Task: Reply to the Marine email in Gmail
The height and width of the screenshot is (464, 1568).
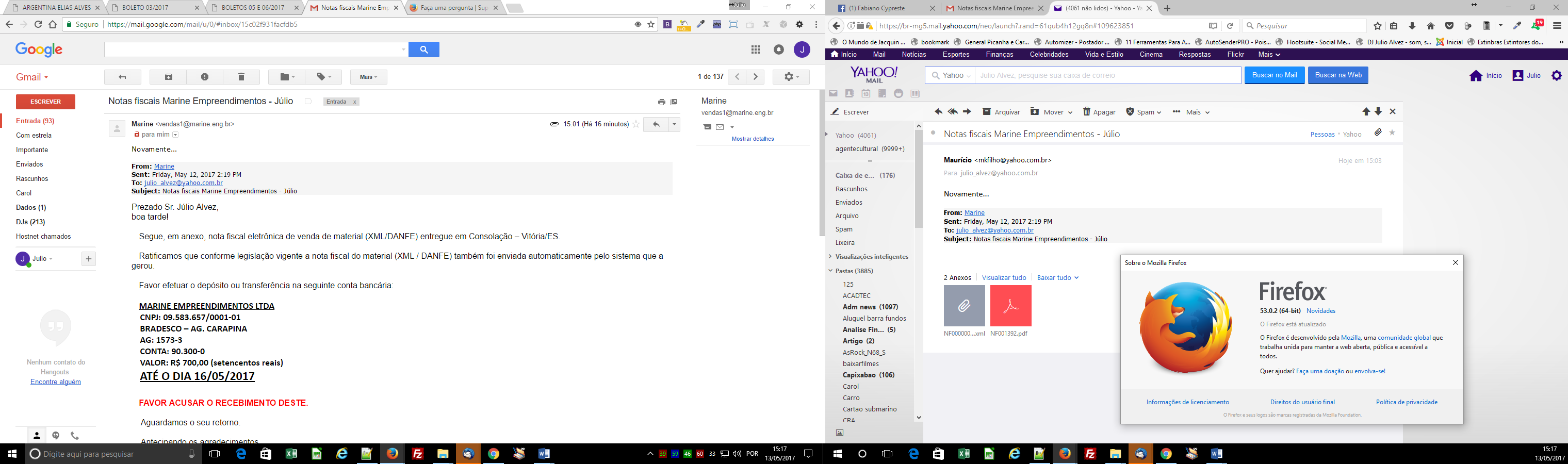Action: pyautogui.click(x=656, y=124)
